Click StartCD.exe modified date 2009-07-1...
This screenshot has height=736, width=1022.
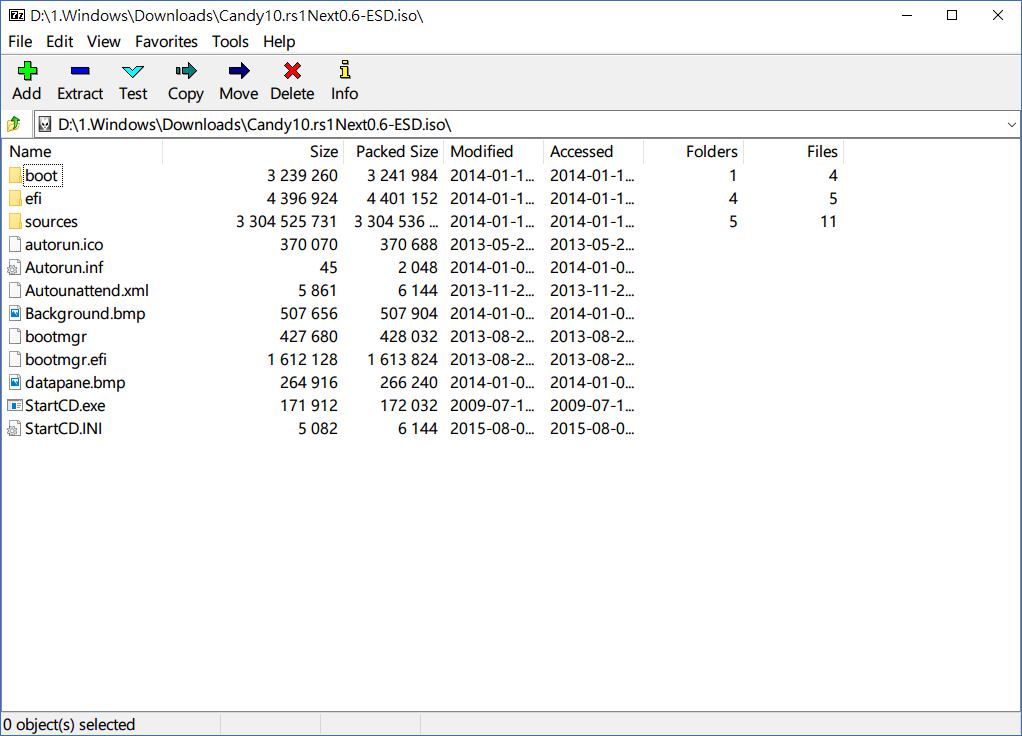pyautogui.click(x=492, y=405)
